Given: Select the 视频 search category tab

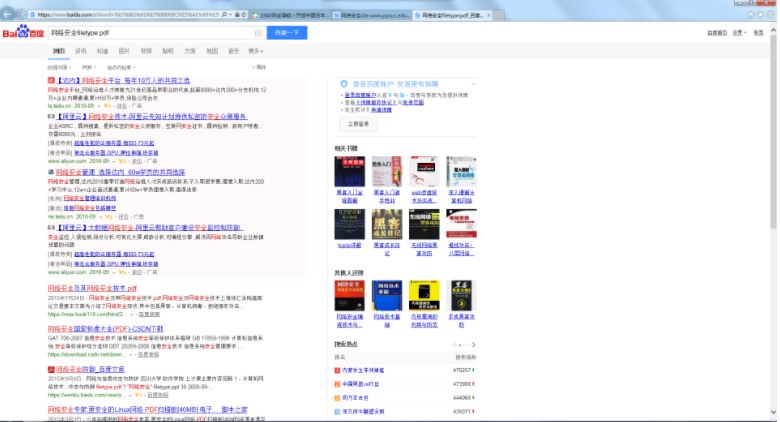Looking at the screenshot, I should (x=146, y=51).
